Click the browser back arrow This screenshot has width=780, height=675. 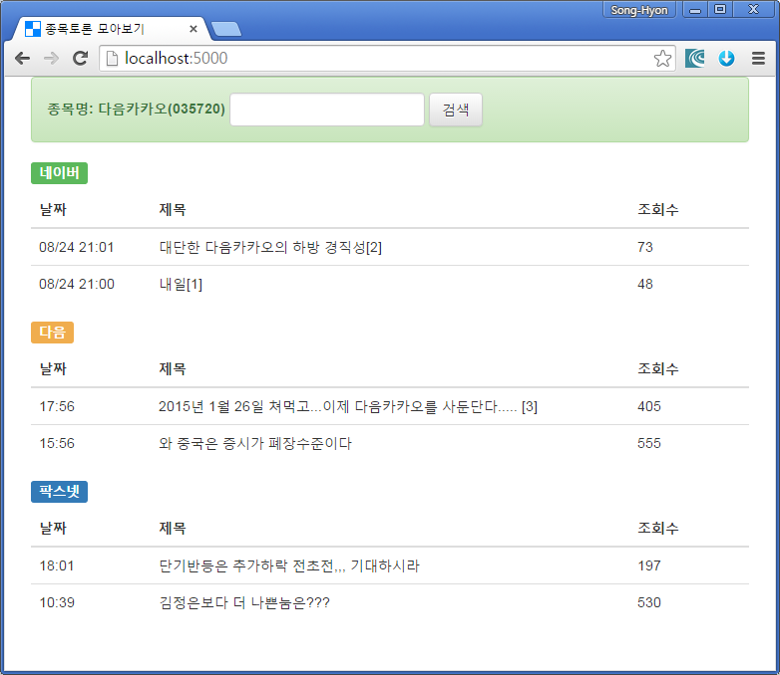[x=22, y=59]
